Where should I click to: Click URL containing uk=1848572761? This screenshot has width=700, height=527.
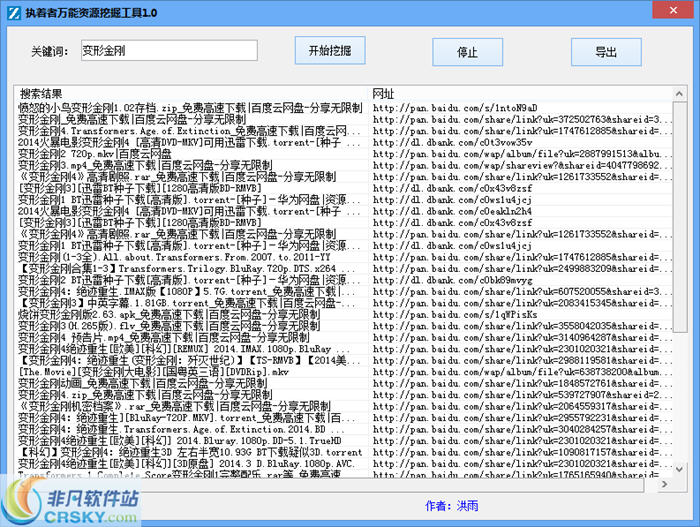522,384
